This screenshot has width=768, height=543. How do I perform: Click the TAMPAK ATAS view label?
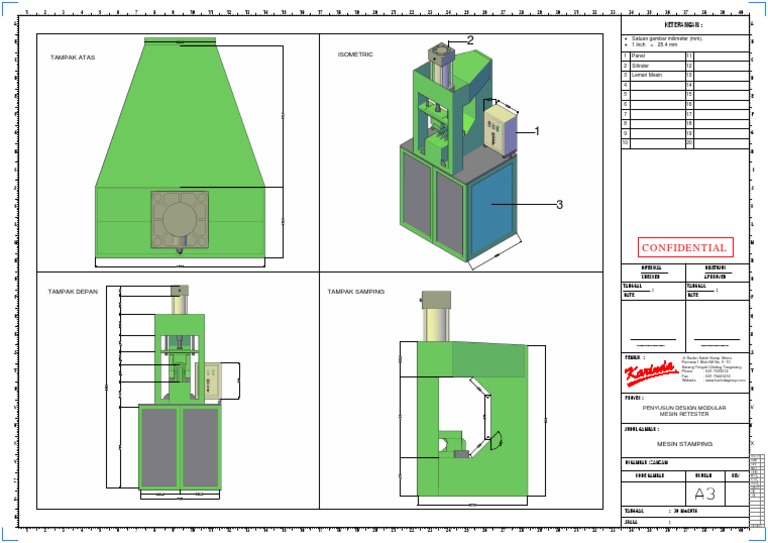click(x=72, y=57)
